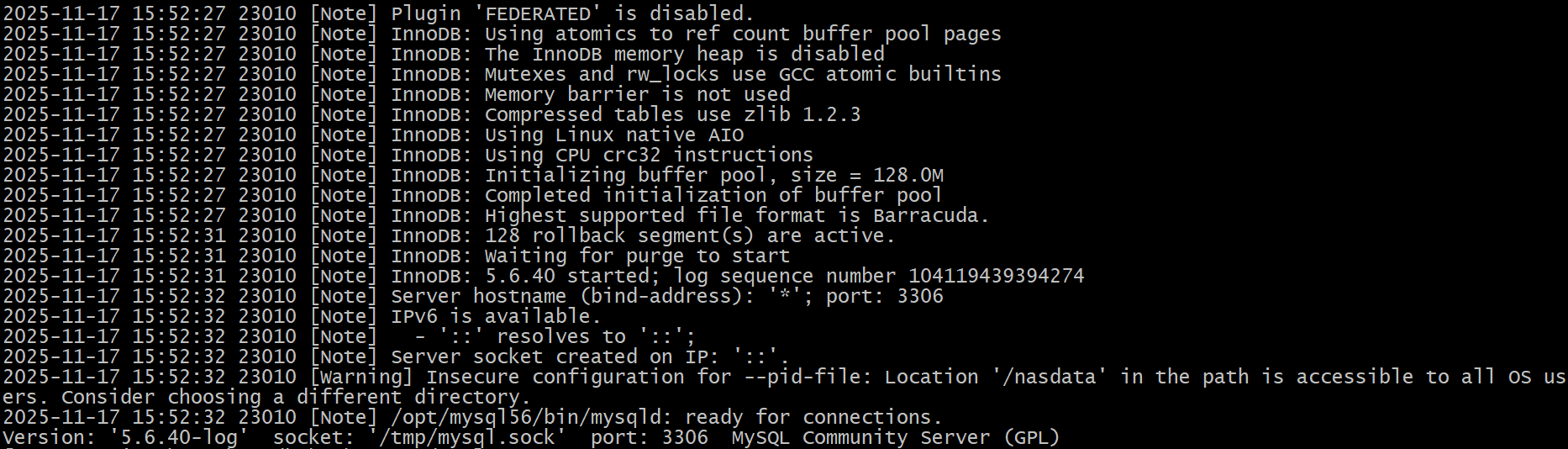Click the path '/nasdata' in the warning
The height and width of the screenshot is (449, 1568).
click(x=1049, y=378)
